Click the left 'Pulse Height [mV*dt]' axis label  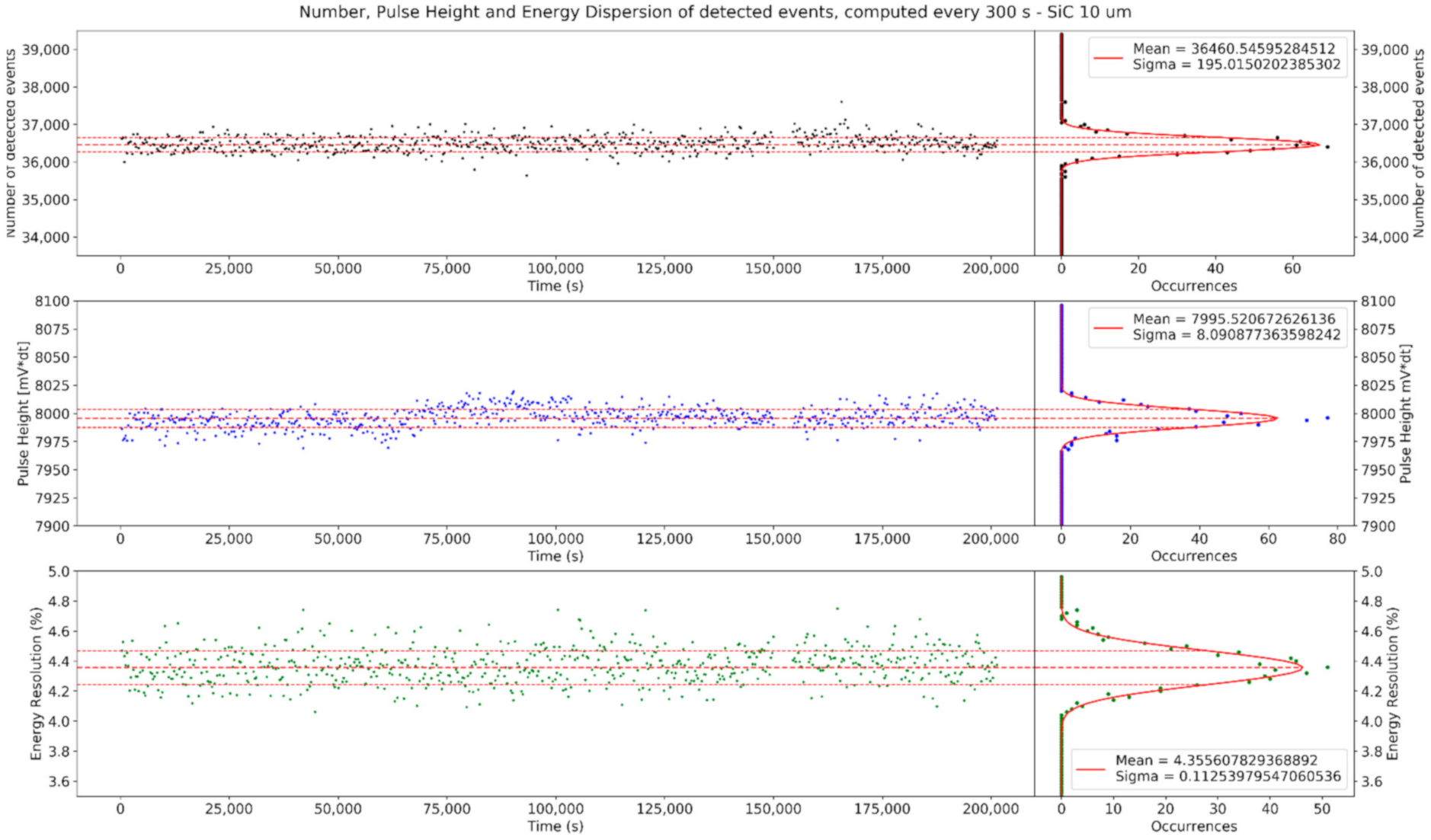click(x=23, y=414)
